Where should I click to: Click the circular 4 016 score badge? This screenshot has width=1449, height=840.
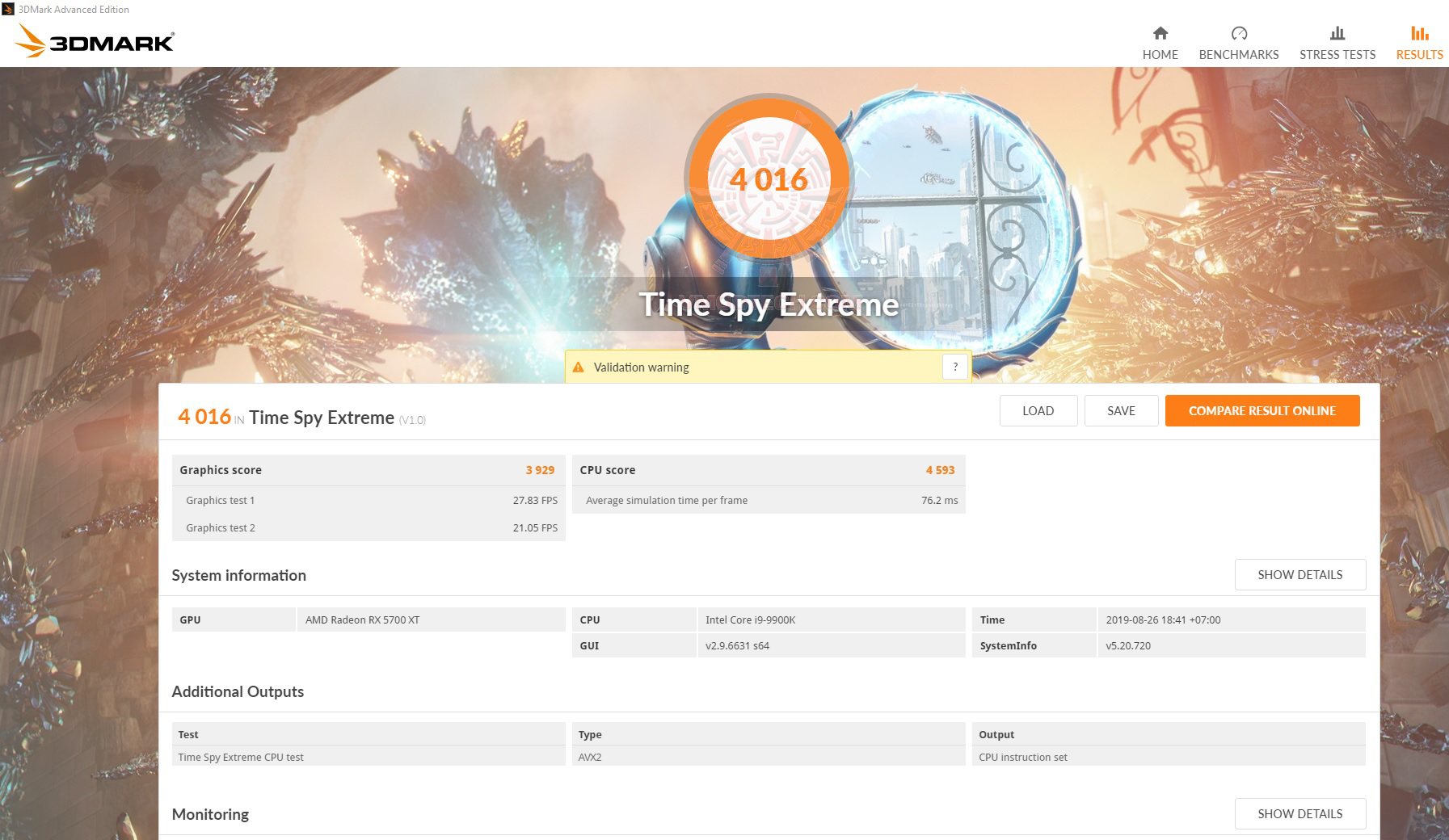(768, 179)
